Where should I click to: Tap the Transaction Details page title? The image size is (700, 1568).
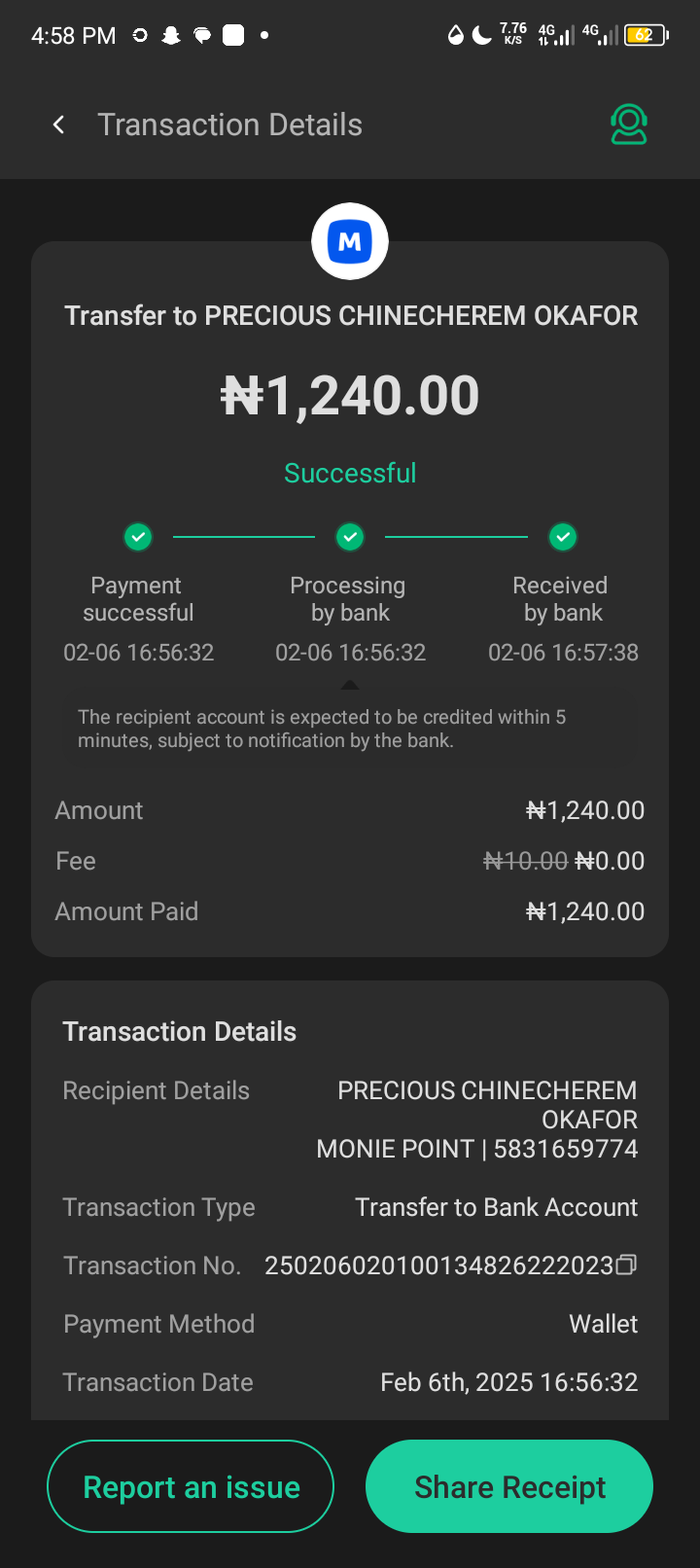click(229, 125)
